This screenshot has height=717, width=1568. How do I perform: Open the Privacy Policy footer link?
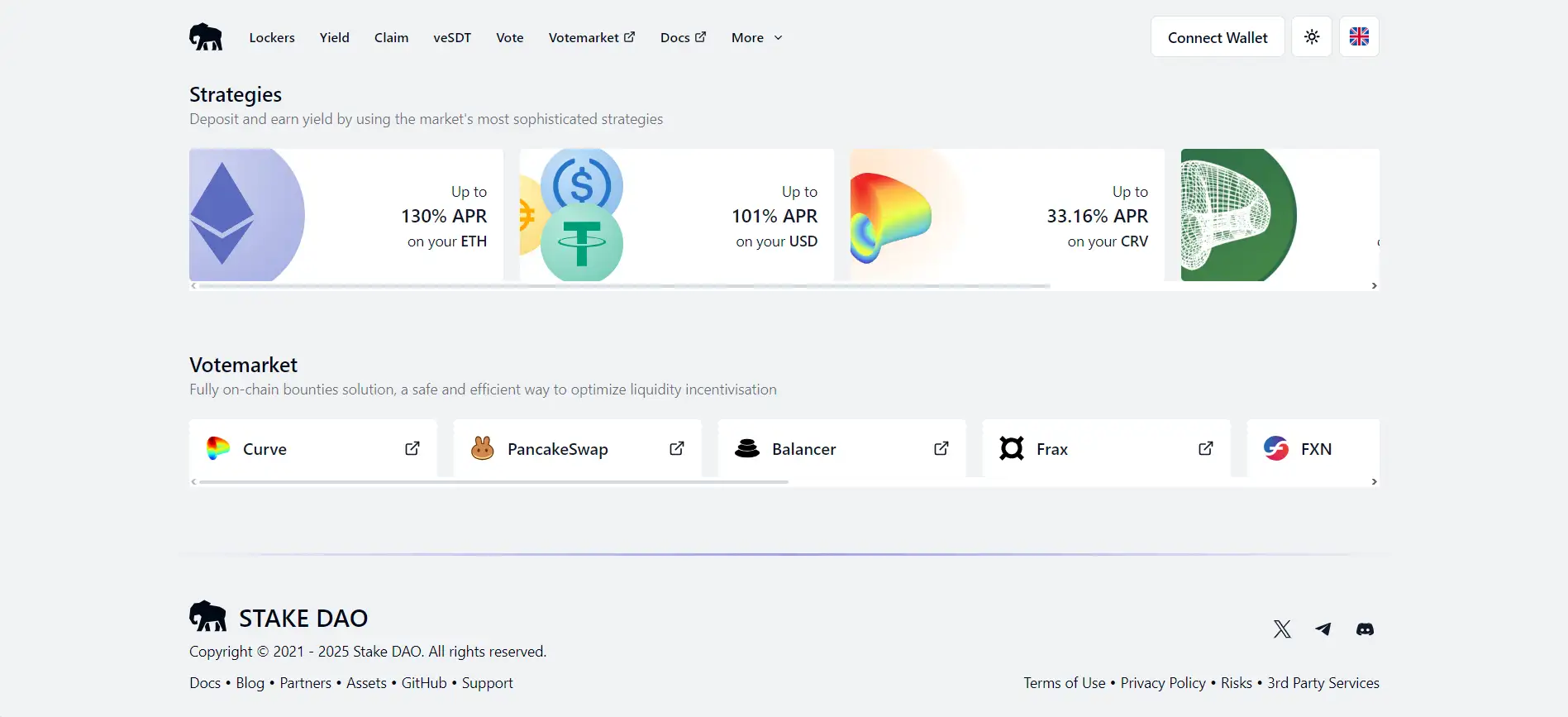point(1162,683)
